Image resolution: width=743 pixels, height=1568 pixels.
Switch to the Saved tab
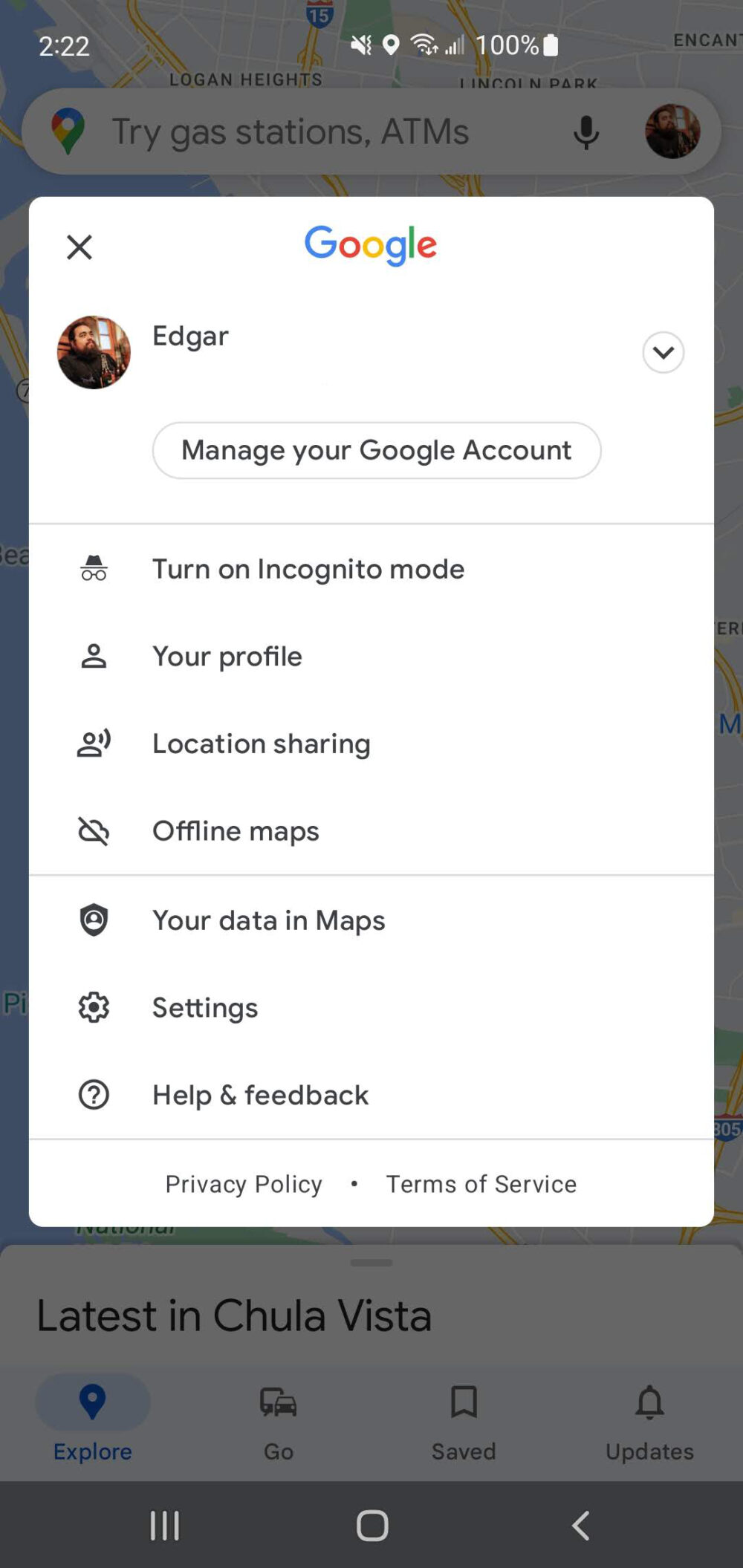(x=464, y=1420)
